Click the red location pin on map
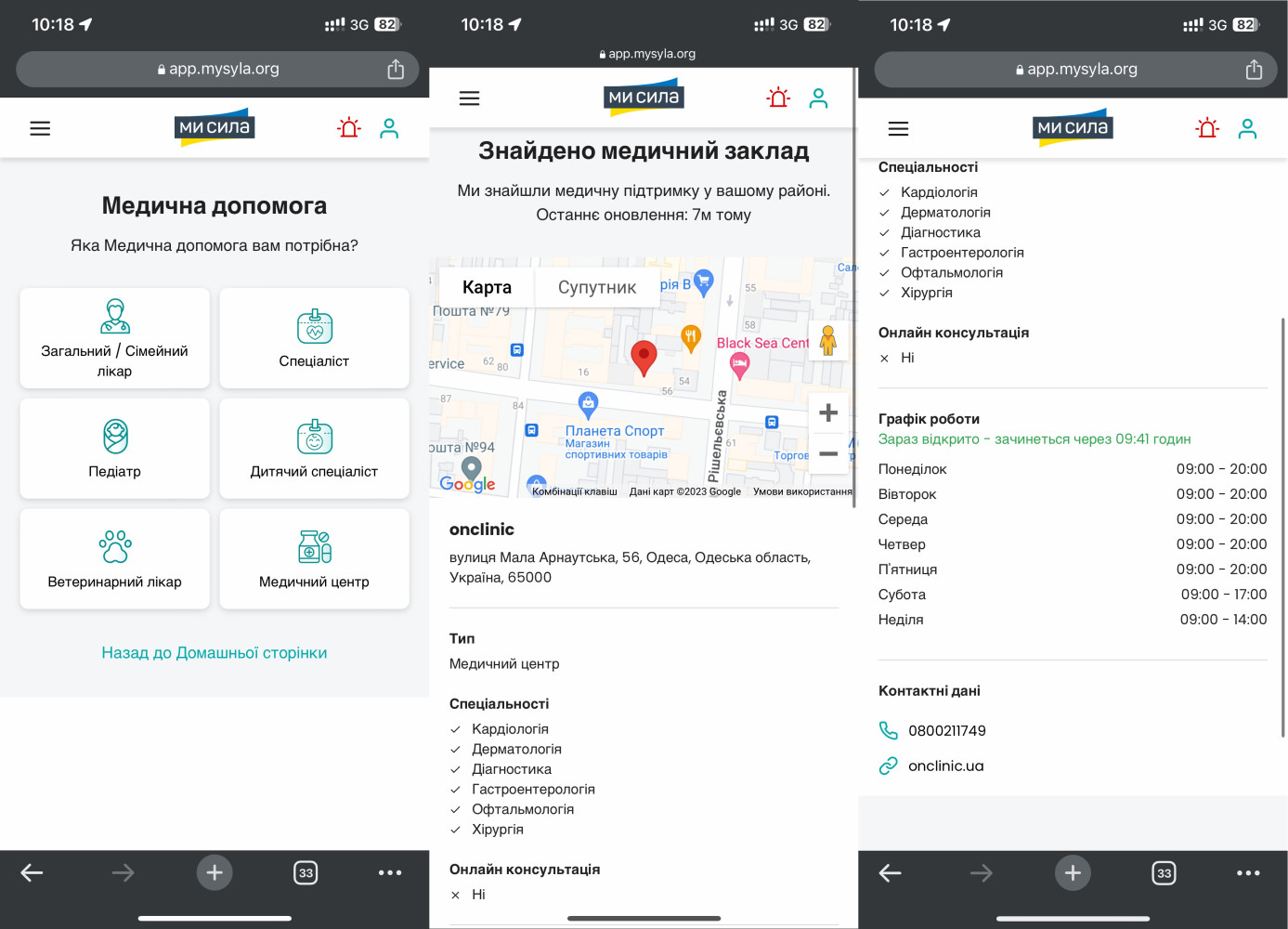 click(644, 358)
